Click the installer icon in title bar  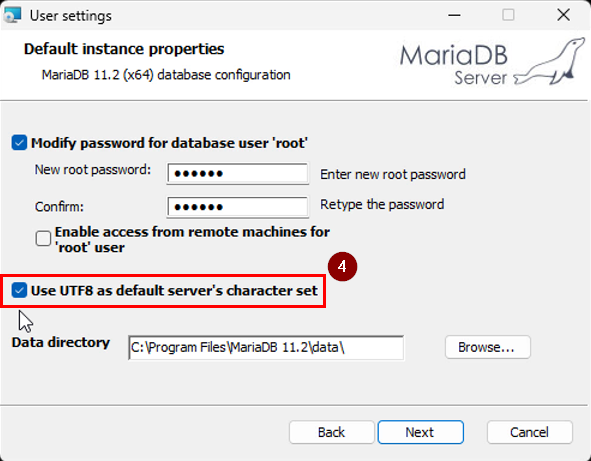(x=12, y=15)
